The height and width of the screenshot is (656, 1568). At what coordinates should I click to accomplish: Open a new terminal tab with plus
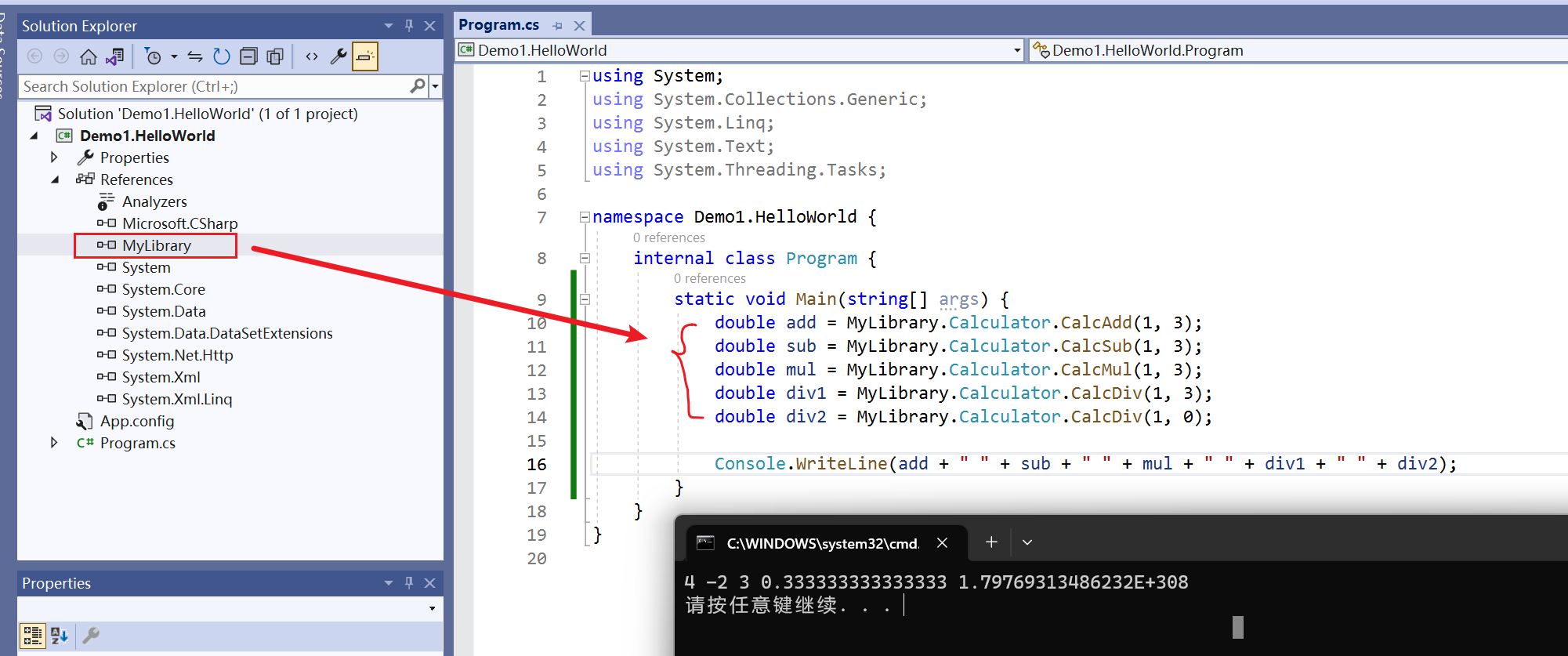coord(991,542)
